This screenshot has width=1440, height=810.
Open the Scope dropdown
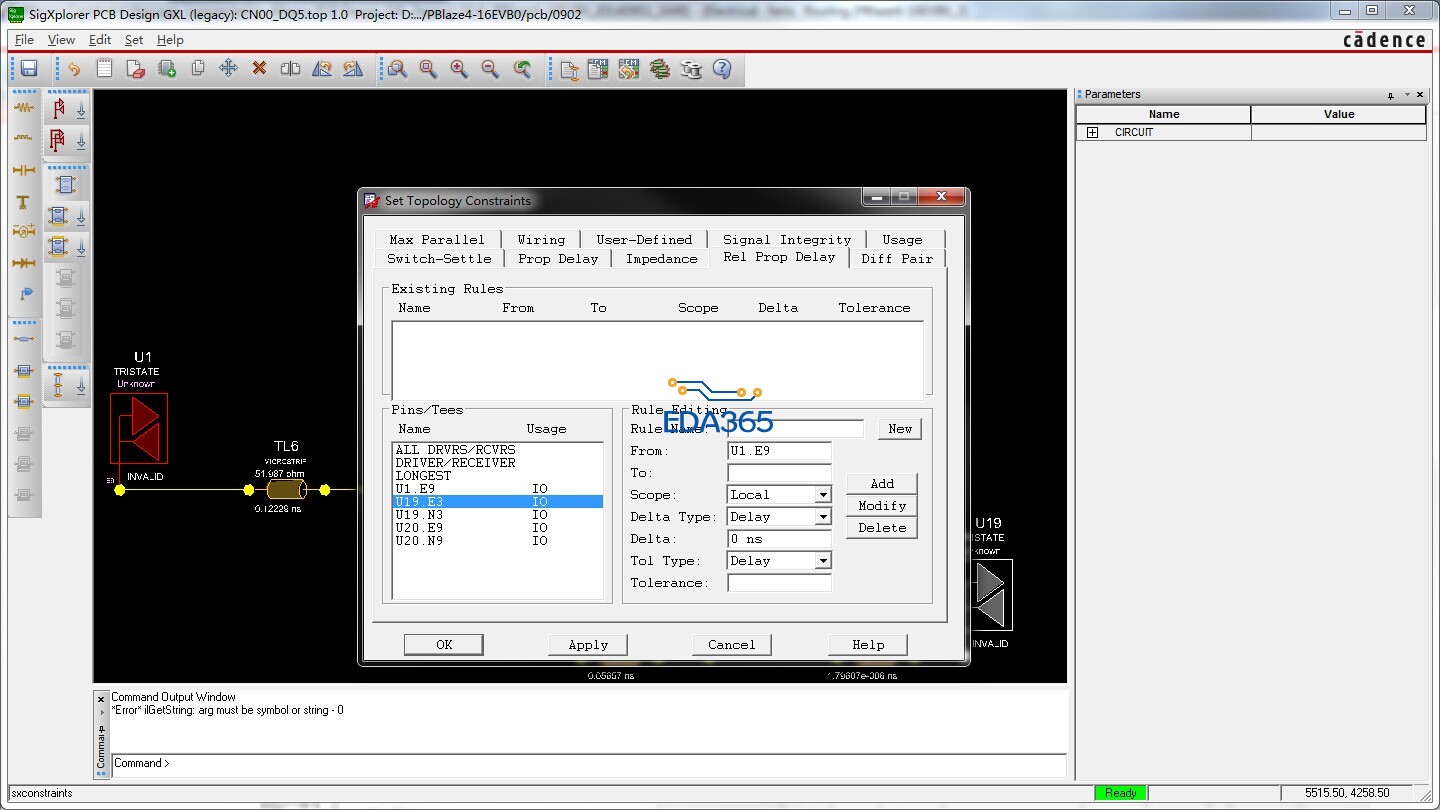click(822, 495)
